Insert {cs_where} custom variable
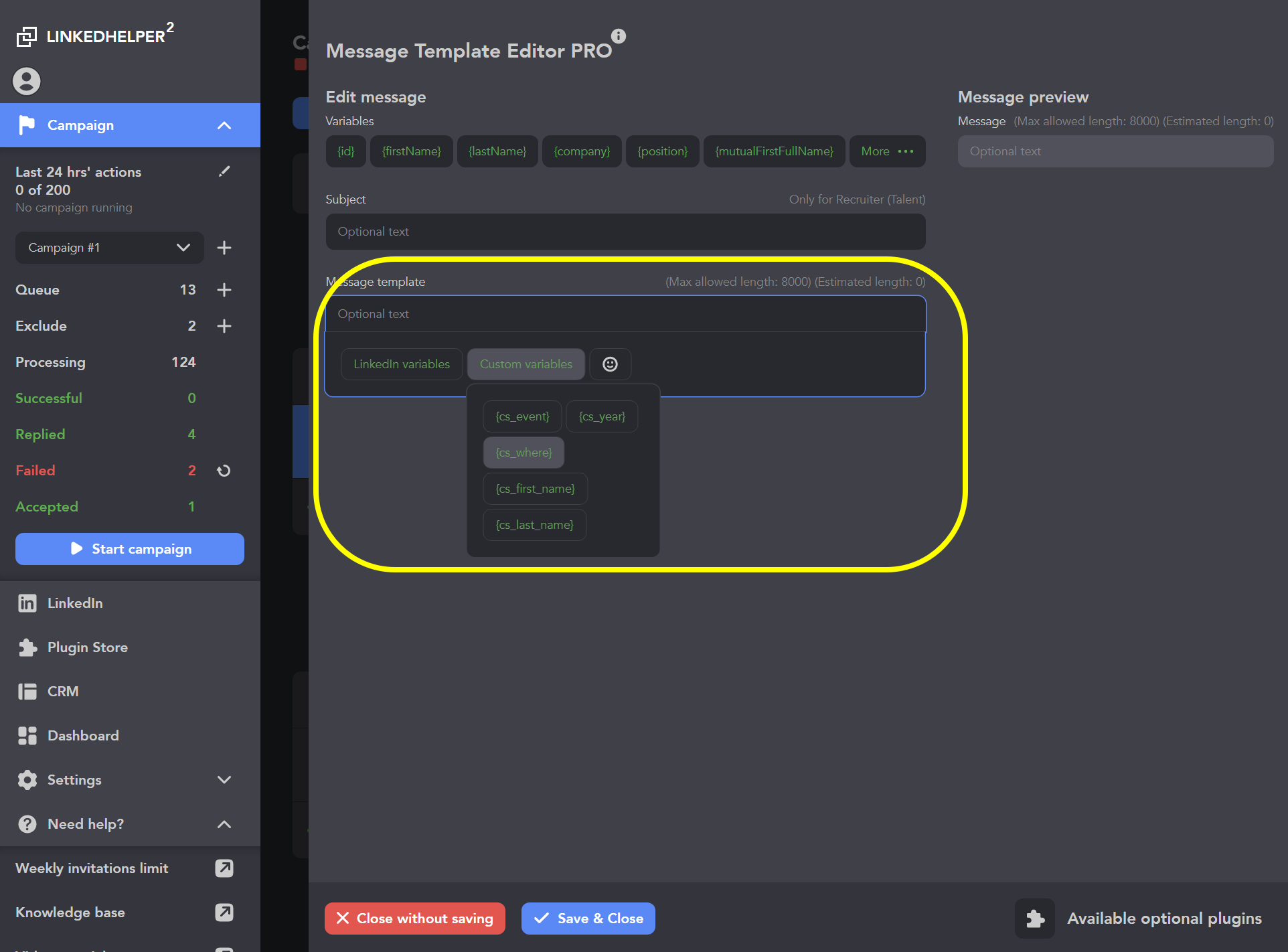 tap(524, 453)
